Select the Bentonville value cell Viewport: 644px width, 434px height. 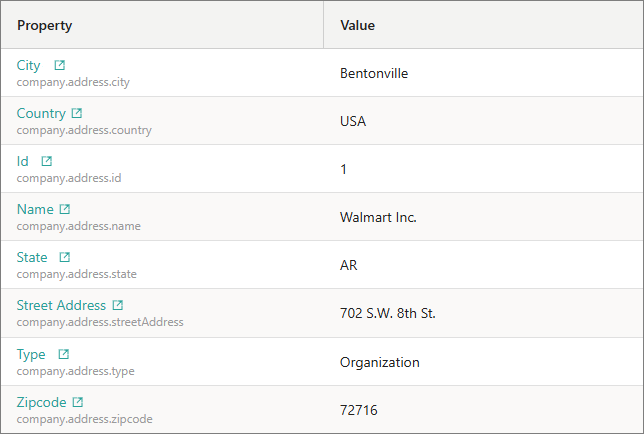(374, 73)
